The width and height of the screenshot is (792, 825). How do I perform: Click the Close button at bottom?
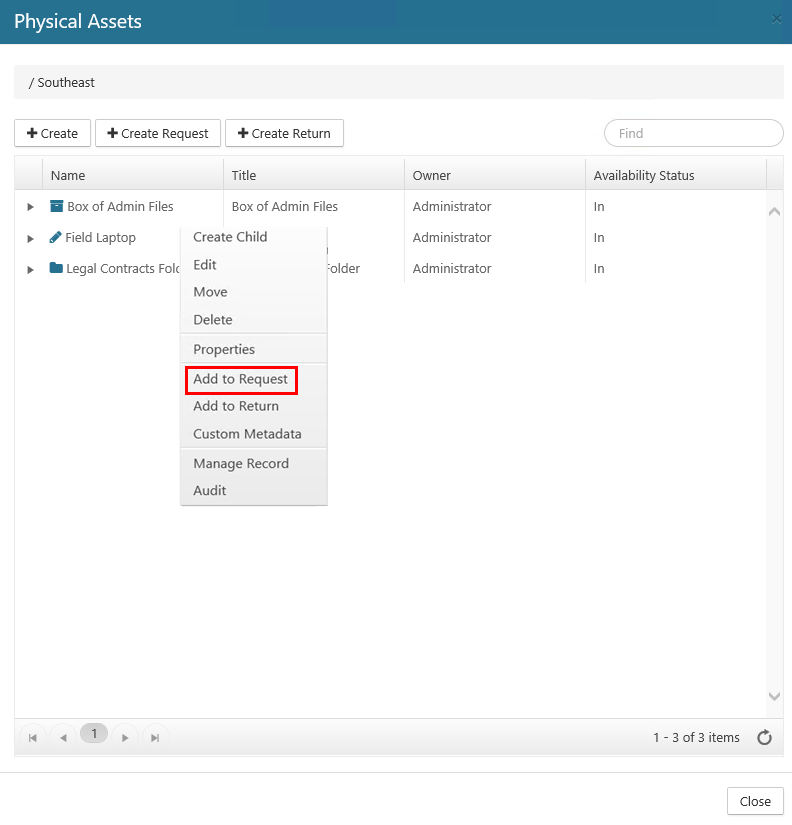755,801
